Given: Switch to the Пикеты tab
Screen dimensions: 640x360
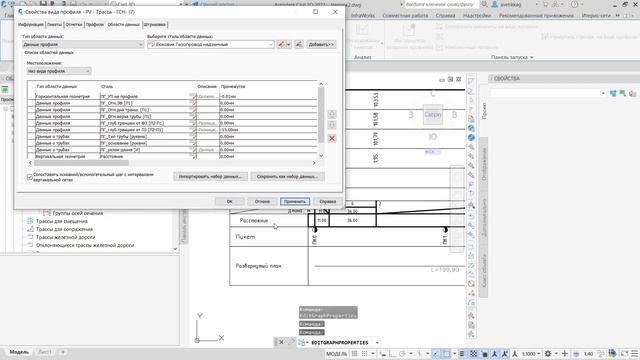Looking at the screenshot, I should (x=54, y=24).
